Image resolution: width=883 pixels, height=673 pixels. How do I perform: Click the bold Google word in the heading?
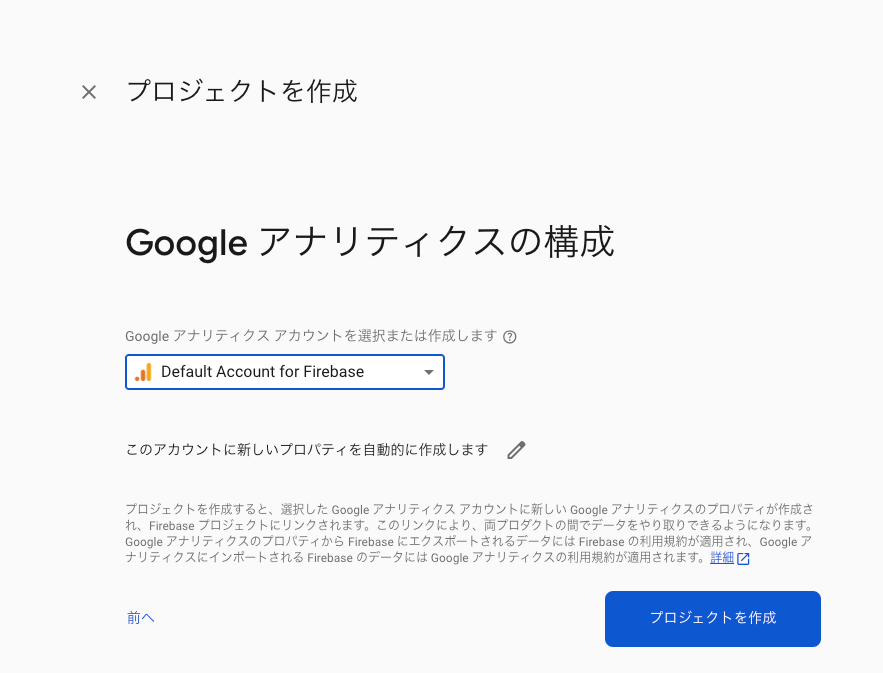(x=186, y=243)
